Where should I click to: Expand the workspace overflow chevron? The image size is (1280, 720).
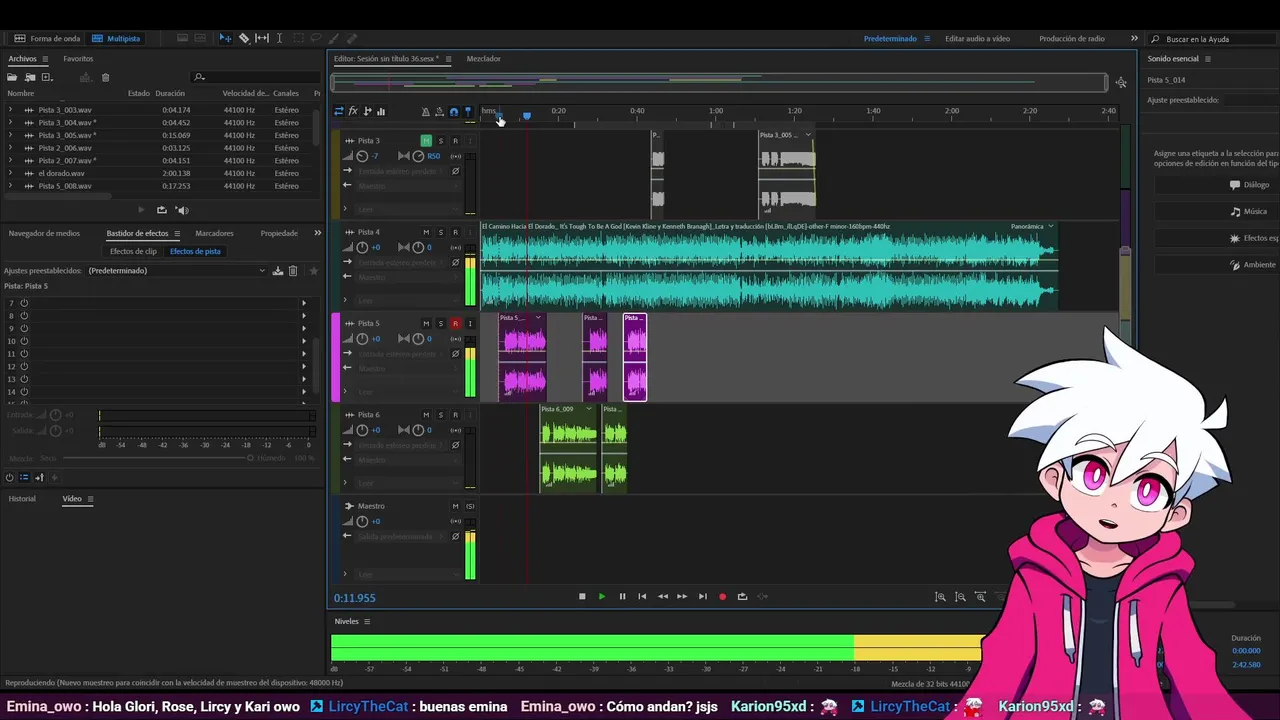pos(1134,38)
